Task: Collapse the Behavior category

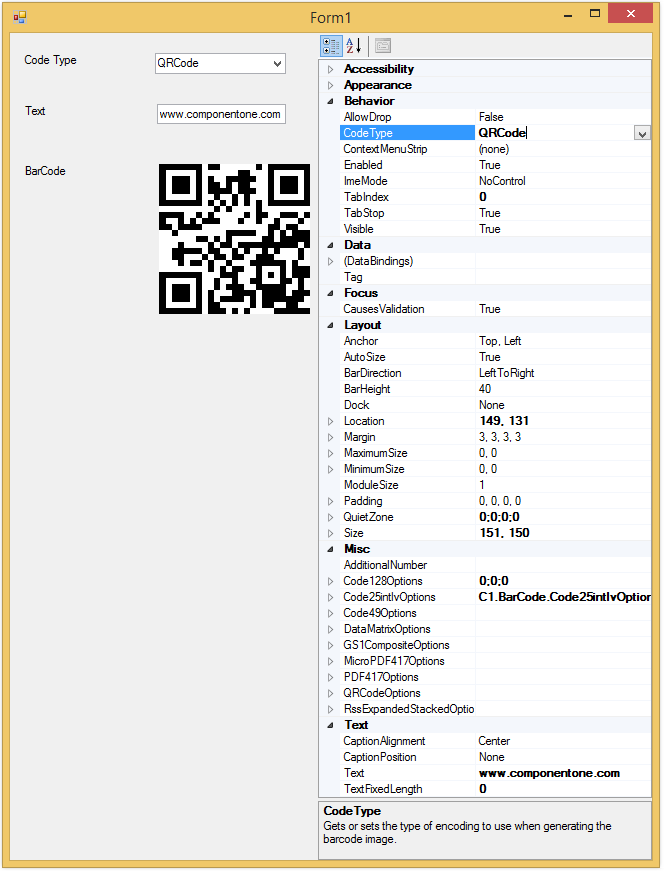Action: pyautogui.click(x=331, y=101)
